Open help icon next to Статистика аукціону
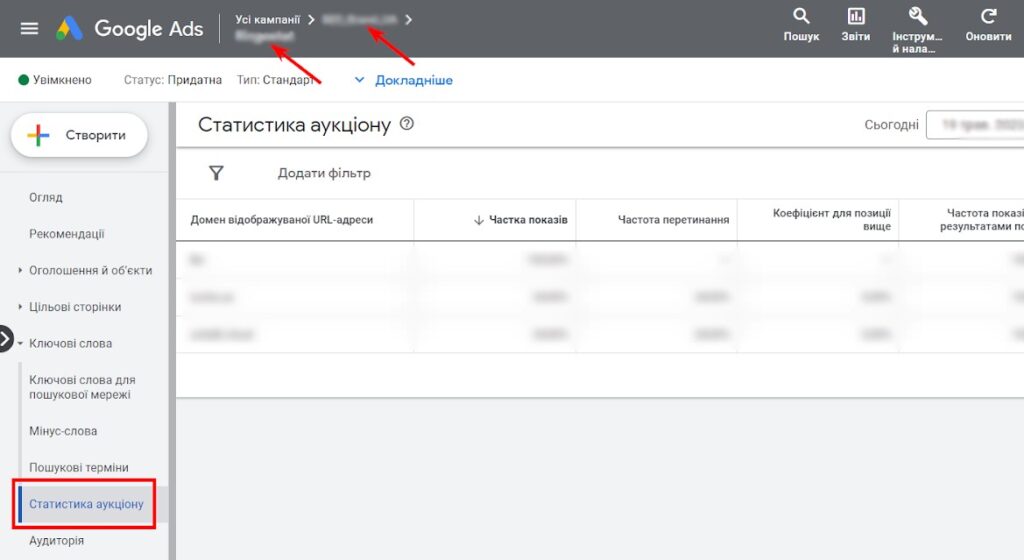1024x560 pixels. tap(407, 123)
